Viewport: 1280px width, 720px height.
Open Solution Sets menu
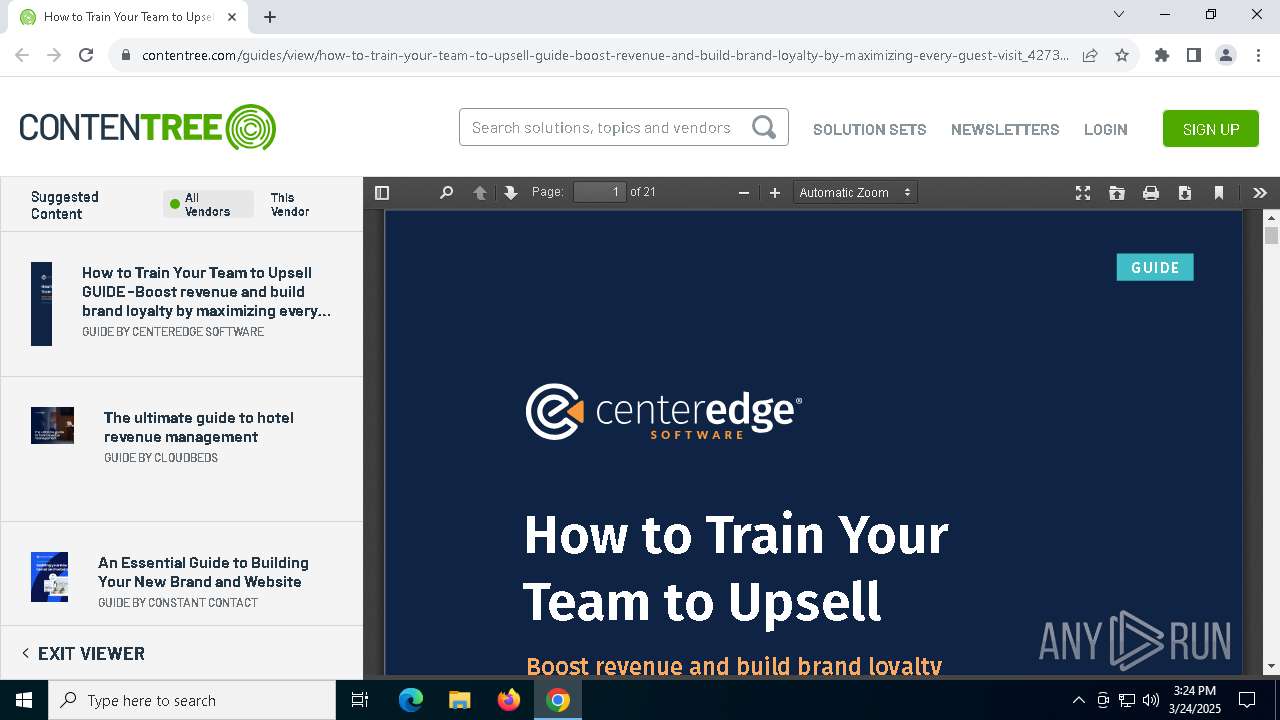click(x=869, y=129)
